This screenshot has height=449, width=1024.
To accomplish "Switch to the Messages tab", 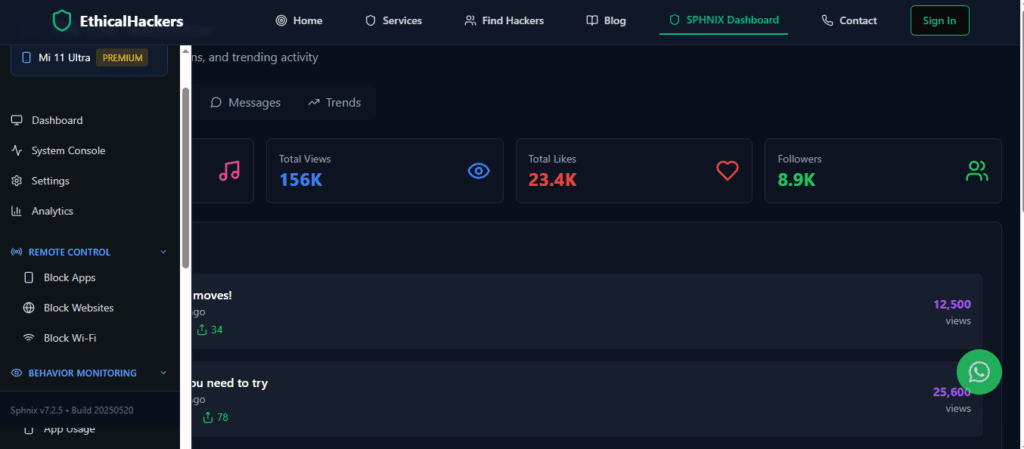I will (x=246, y=102).
